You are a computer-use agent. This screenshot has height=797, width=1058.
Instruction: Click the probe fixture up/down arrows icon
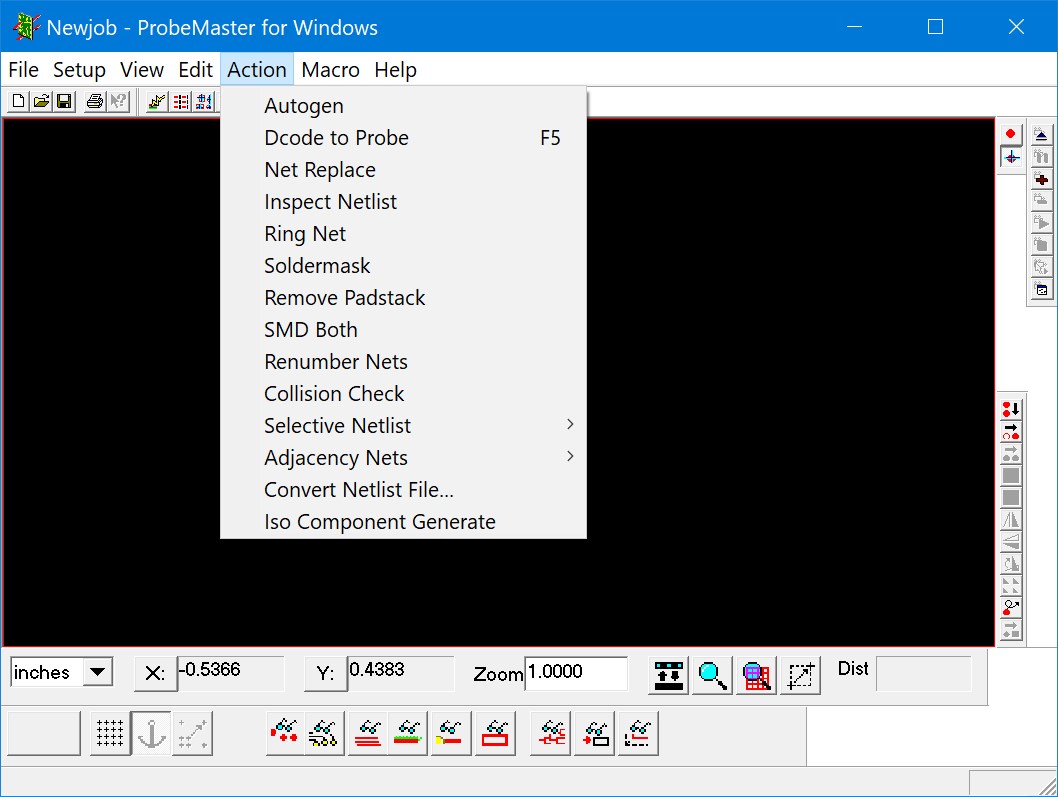coord(669,675)
